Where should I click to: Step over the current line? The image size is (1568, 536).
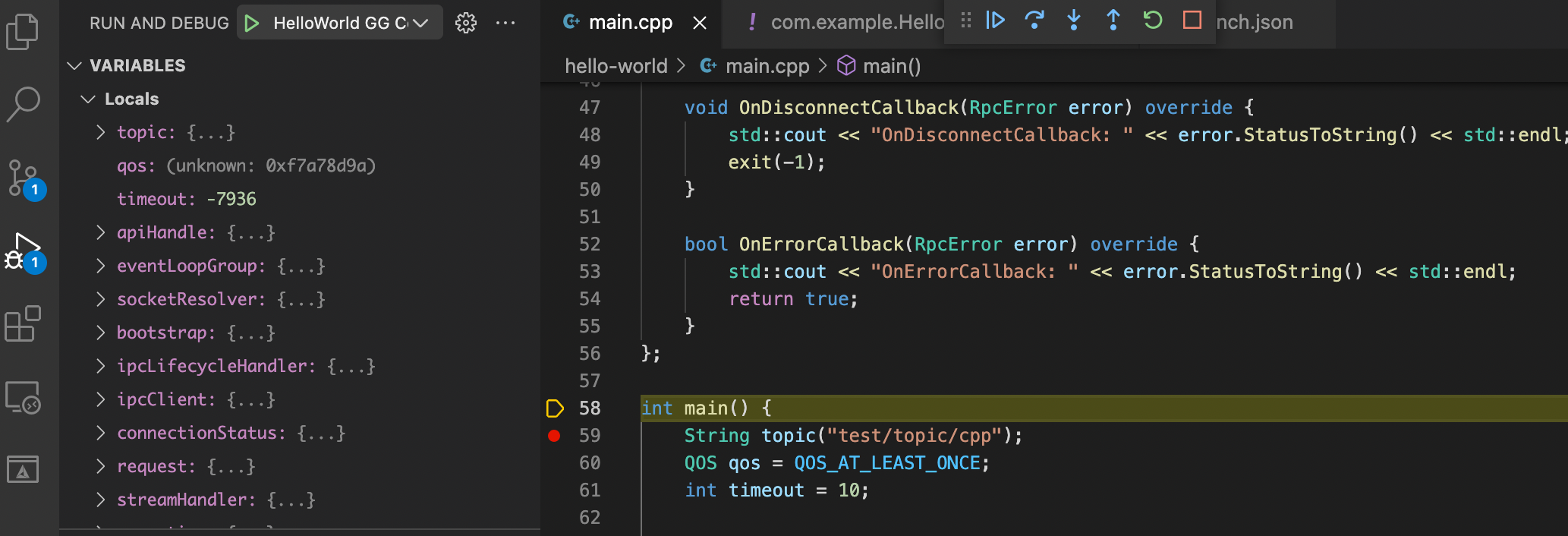click(x=1034, y=20)
